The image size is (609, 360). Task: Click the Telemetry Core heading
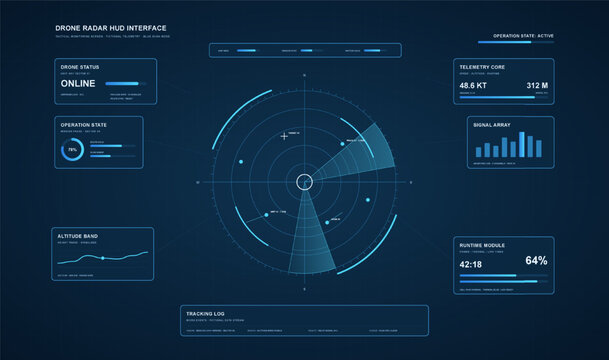point(482,67)
